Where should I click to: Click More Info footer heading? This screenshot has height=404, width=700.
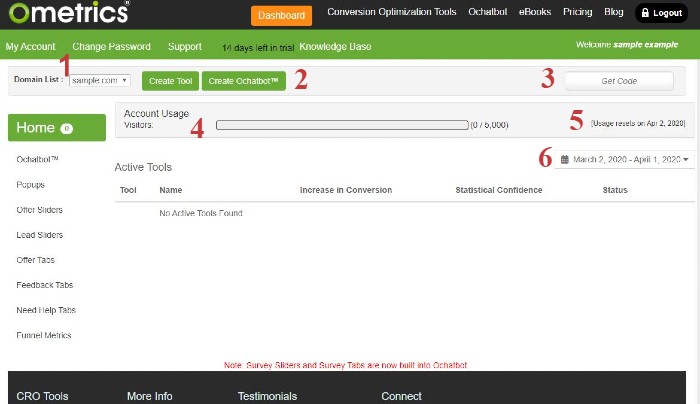coord(150,396)
